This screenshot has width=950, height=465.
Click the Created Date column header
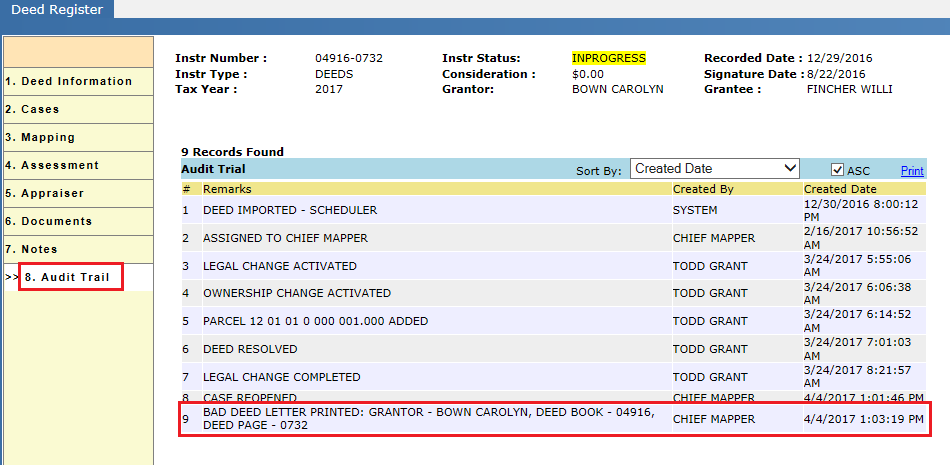[840, 189]
